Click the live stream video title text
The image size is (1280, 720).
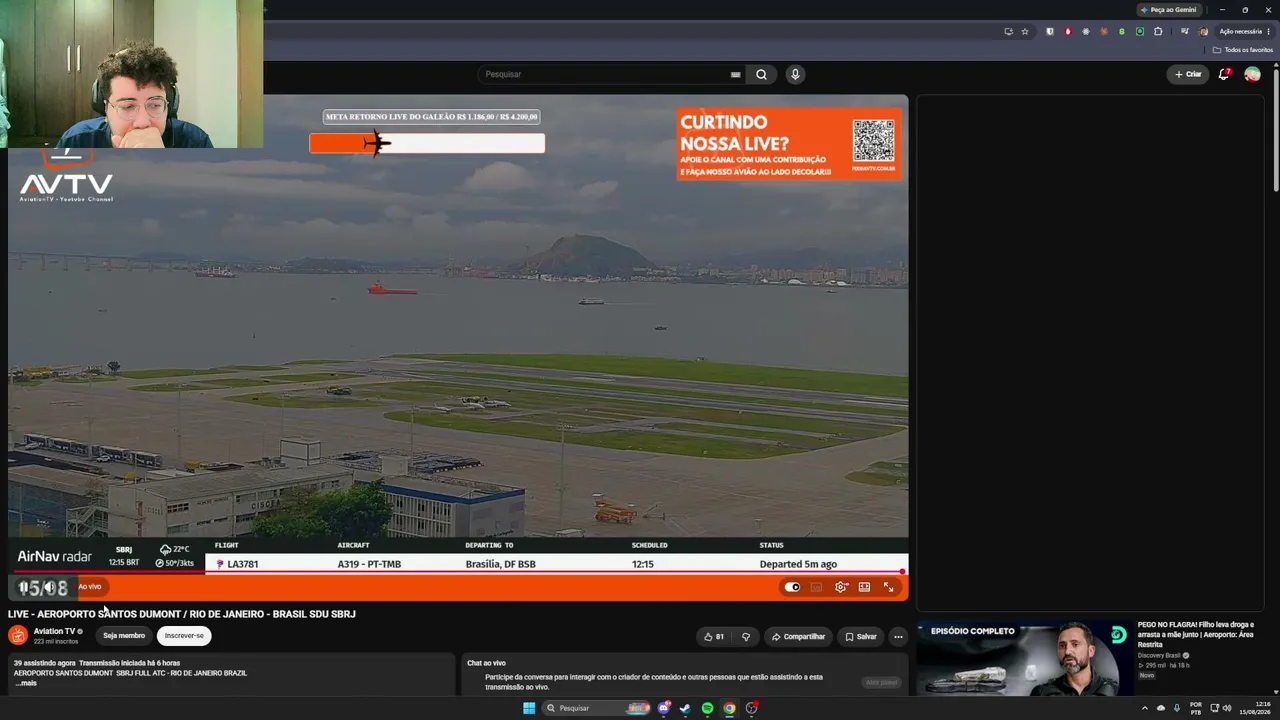[x=182, y=614]
